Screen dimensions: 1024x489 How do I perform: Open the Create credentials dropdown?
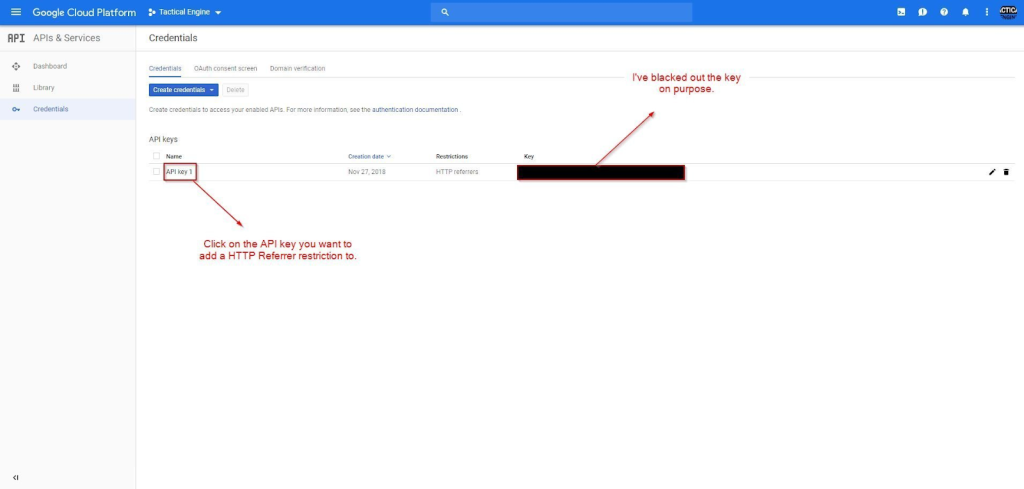pos(183,90)
